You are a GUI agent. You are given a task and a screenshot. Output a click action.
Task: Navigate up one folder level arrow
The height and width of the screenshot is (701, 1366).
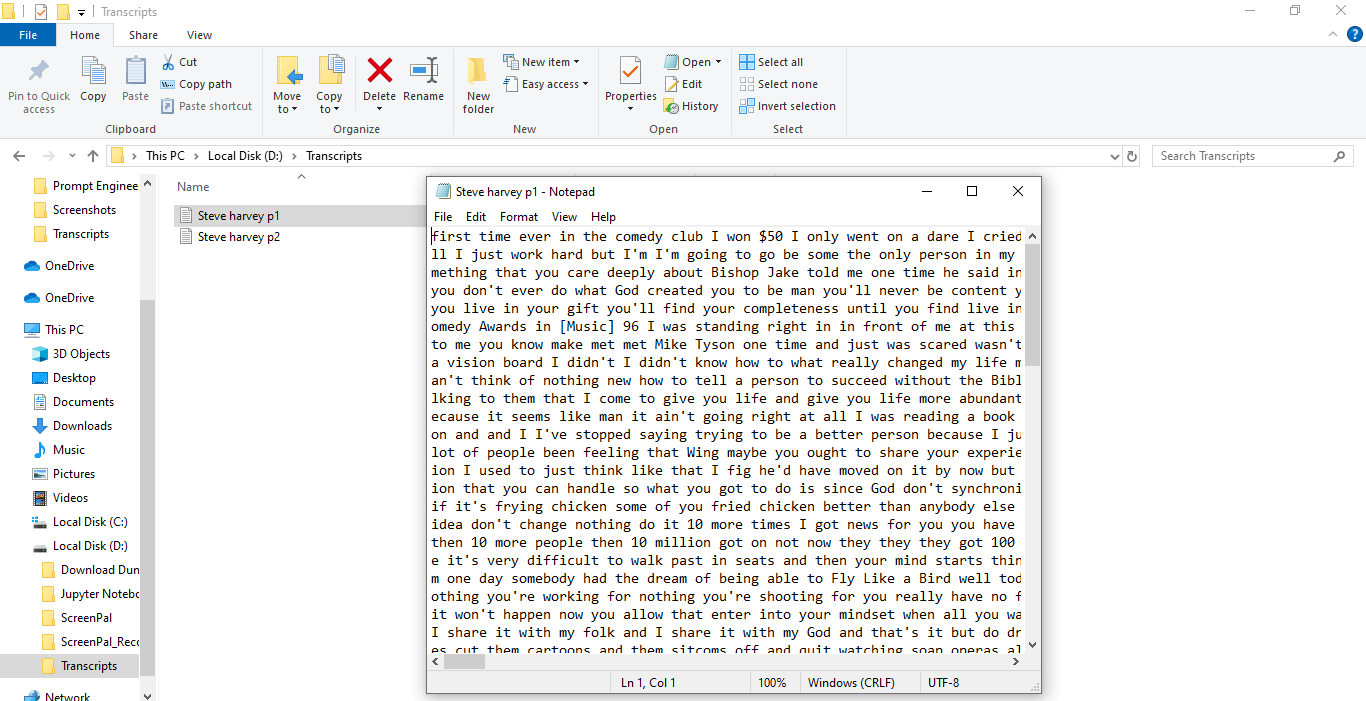coord(93,156)
